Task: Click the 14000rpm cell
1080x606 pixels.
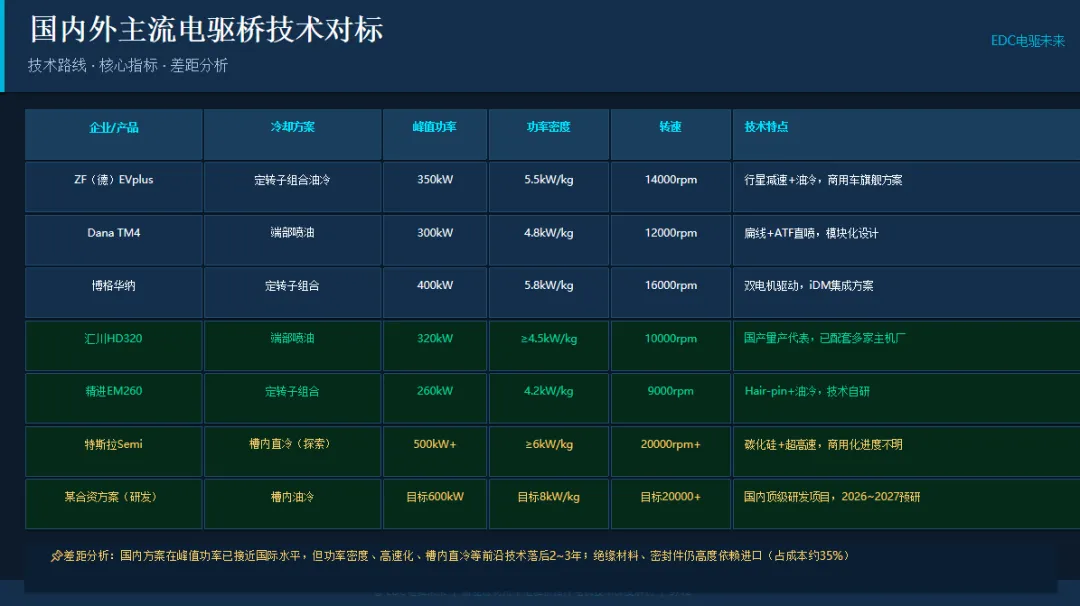Action: coord(671,187)
